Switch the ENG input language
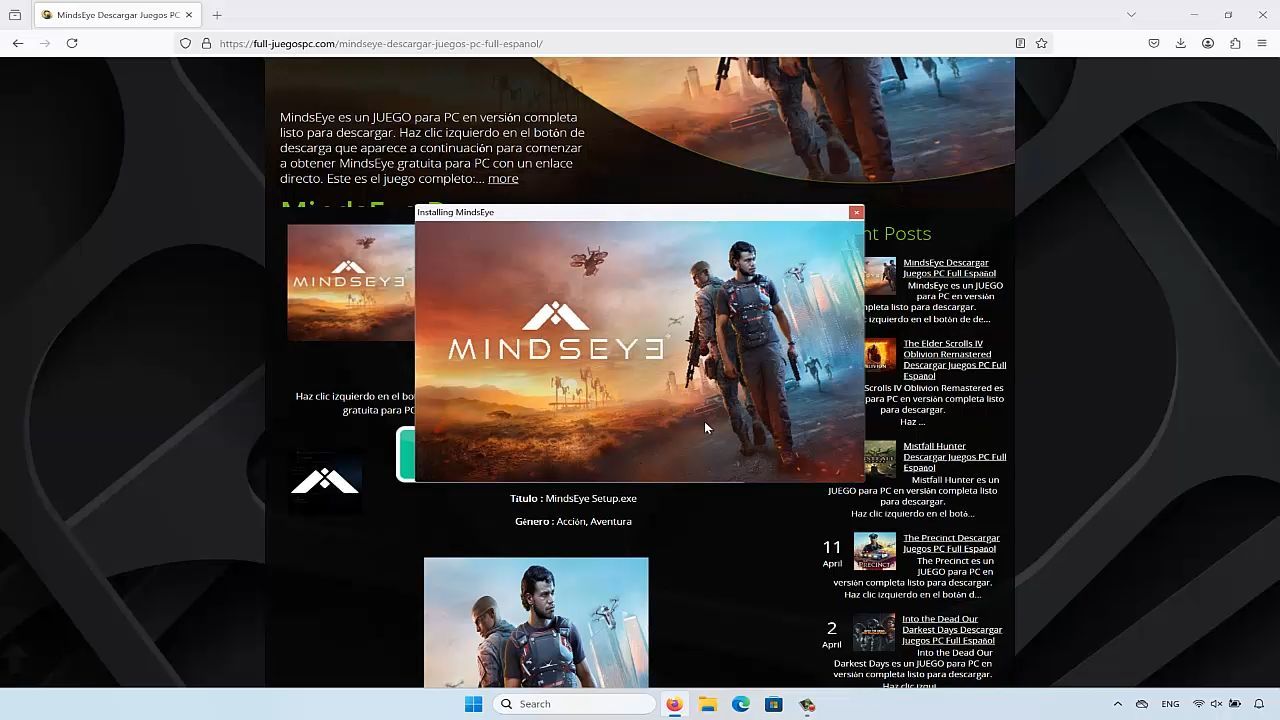 coord(1170,704)
